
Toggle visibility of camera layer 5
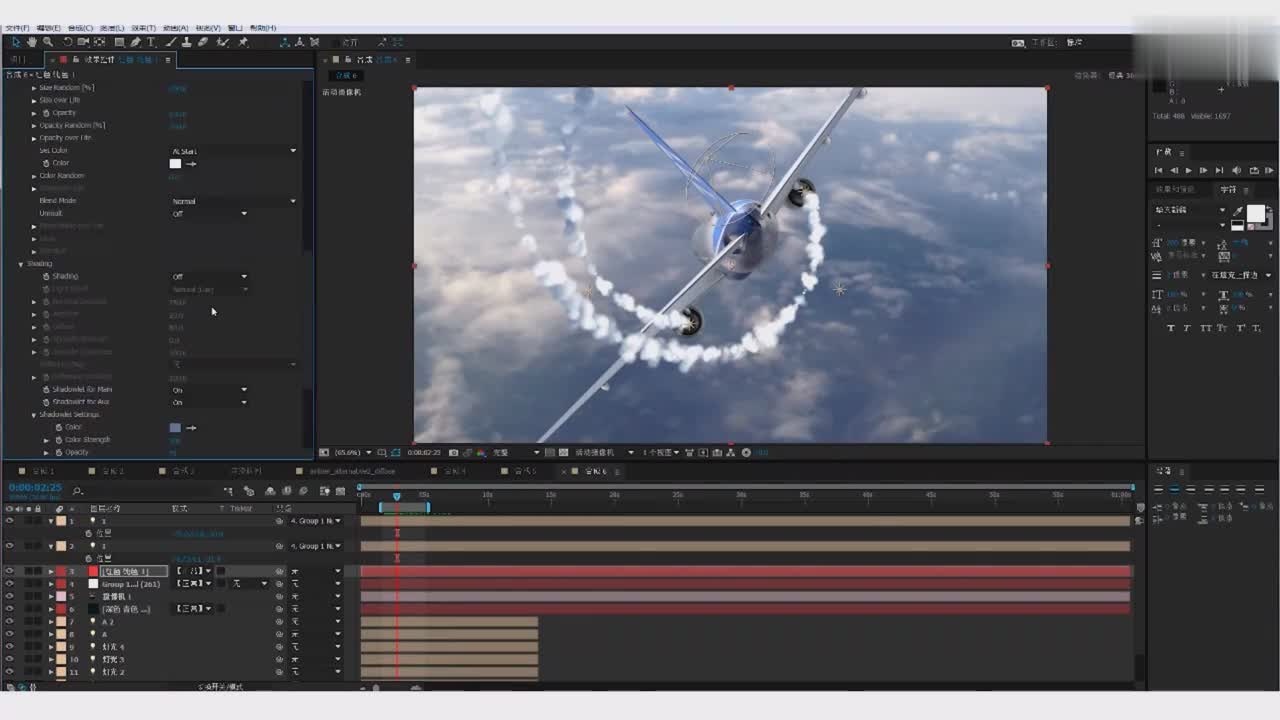tap(9, 596)
